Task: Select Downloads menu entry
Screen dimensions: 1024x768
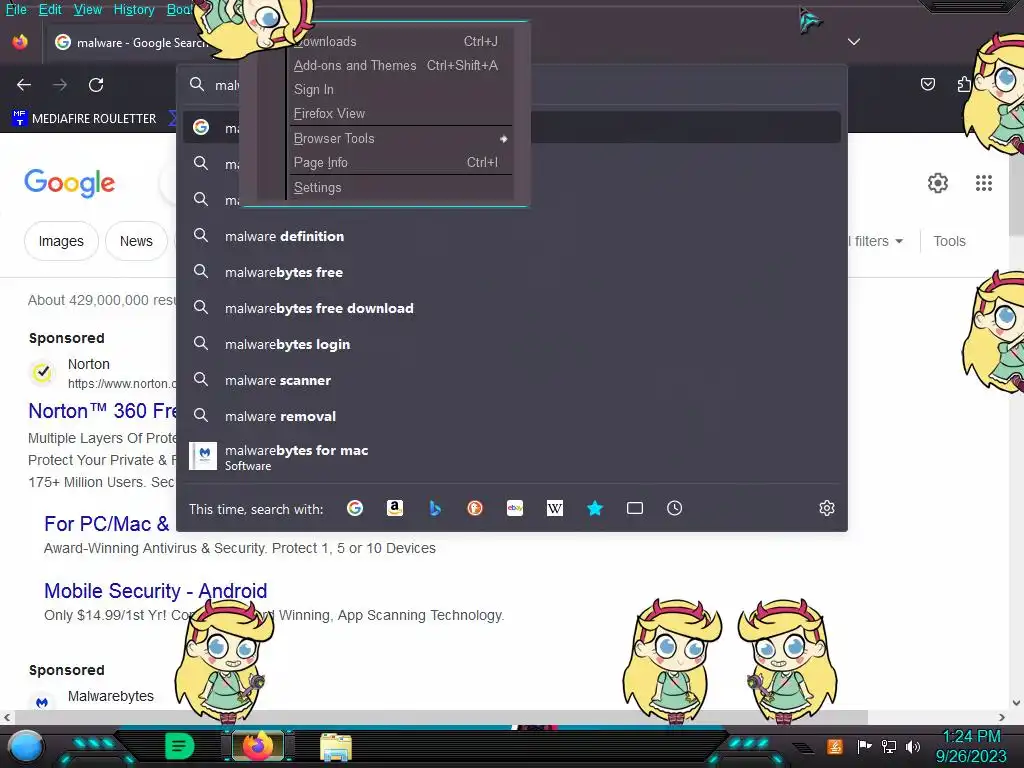Action: click(x=400, y=42)
